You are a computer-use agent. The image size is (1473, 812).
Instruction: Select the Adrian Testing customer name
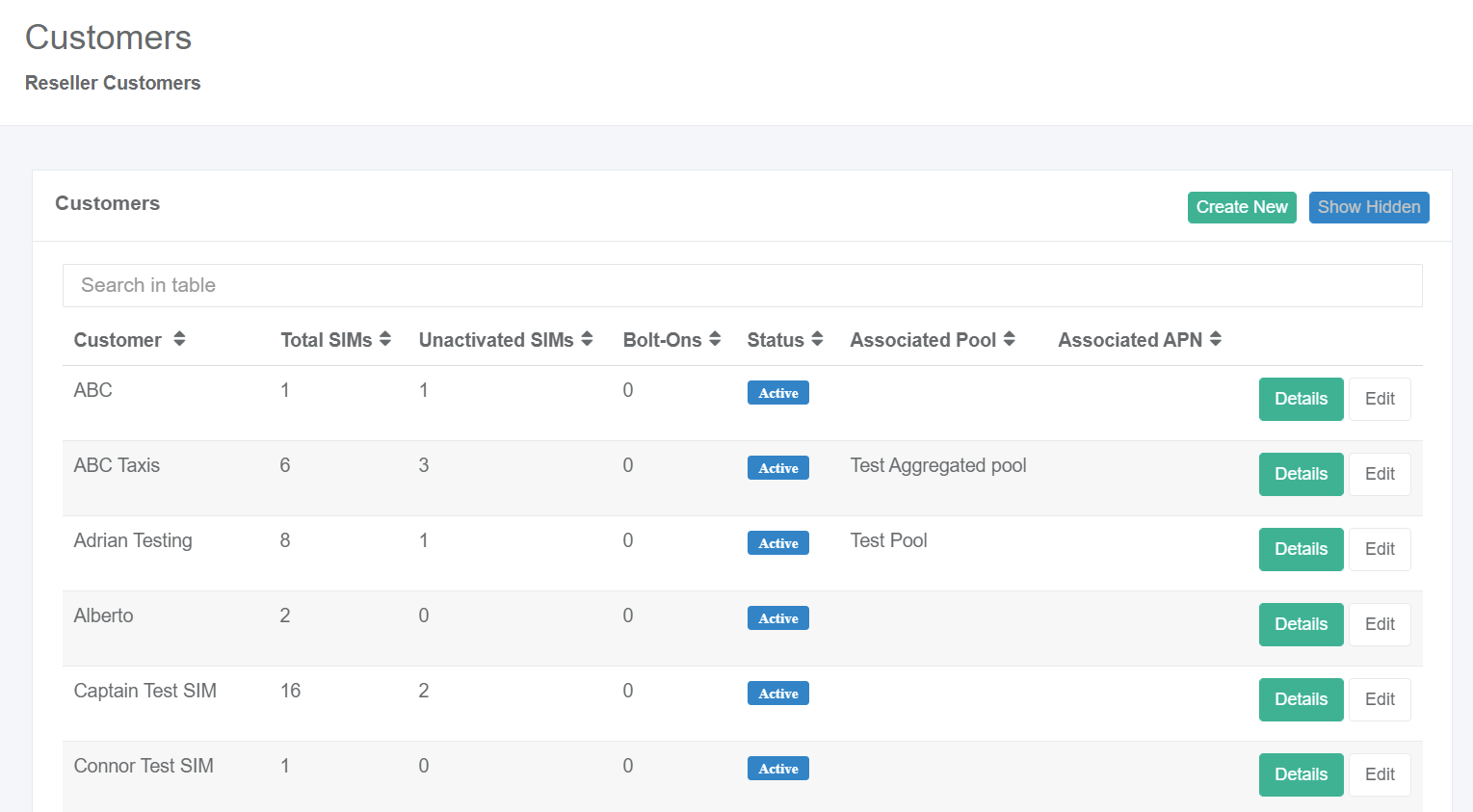[133, 540]
